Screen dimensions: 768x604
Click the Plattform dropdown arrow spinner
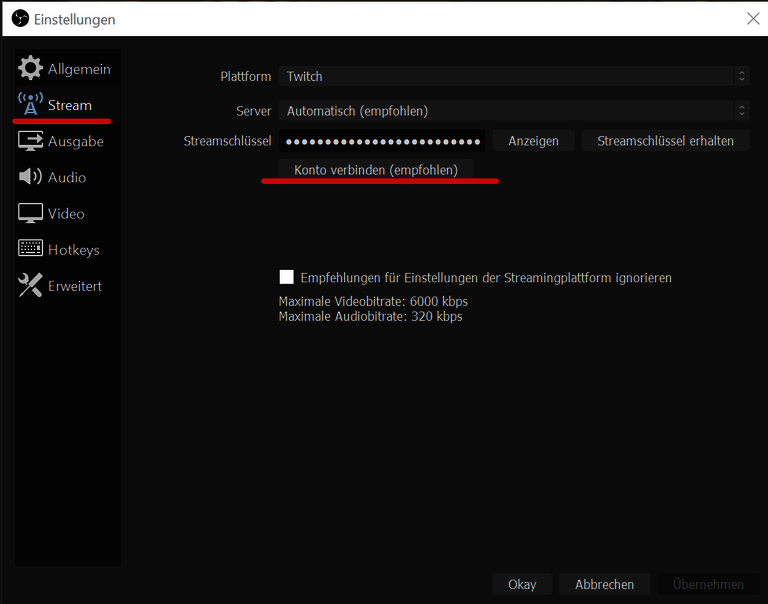742,76
